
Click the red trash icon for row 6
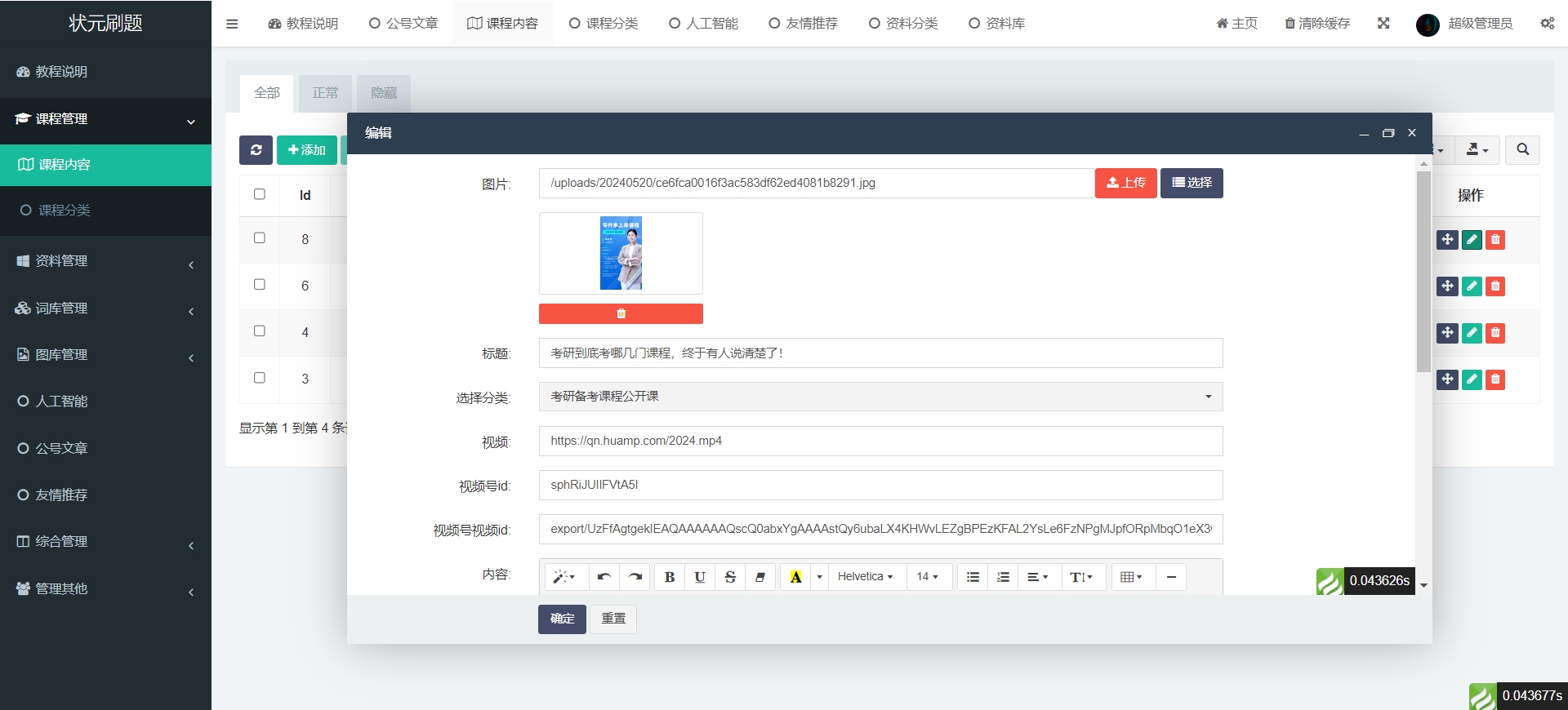pyautogui.click(x=1495, y=286)
